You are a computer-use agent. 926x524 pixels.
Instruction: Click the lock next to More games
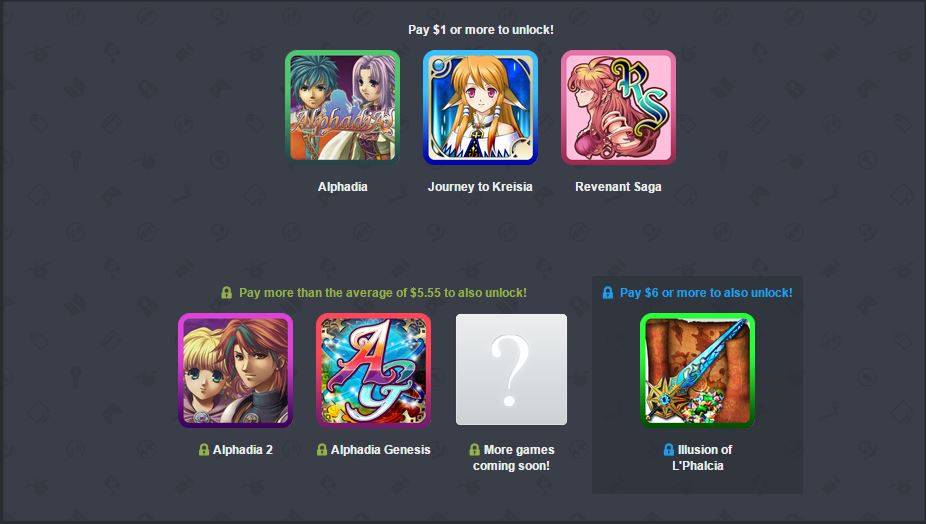(x=474, y=450)
